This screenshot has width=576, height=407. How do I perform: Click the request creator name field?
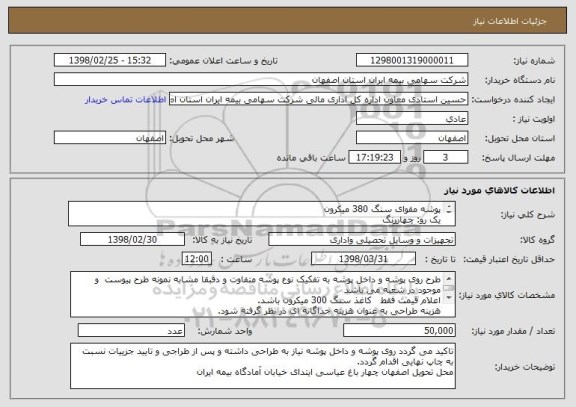click(x=318, y=99)
